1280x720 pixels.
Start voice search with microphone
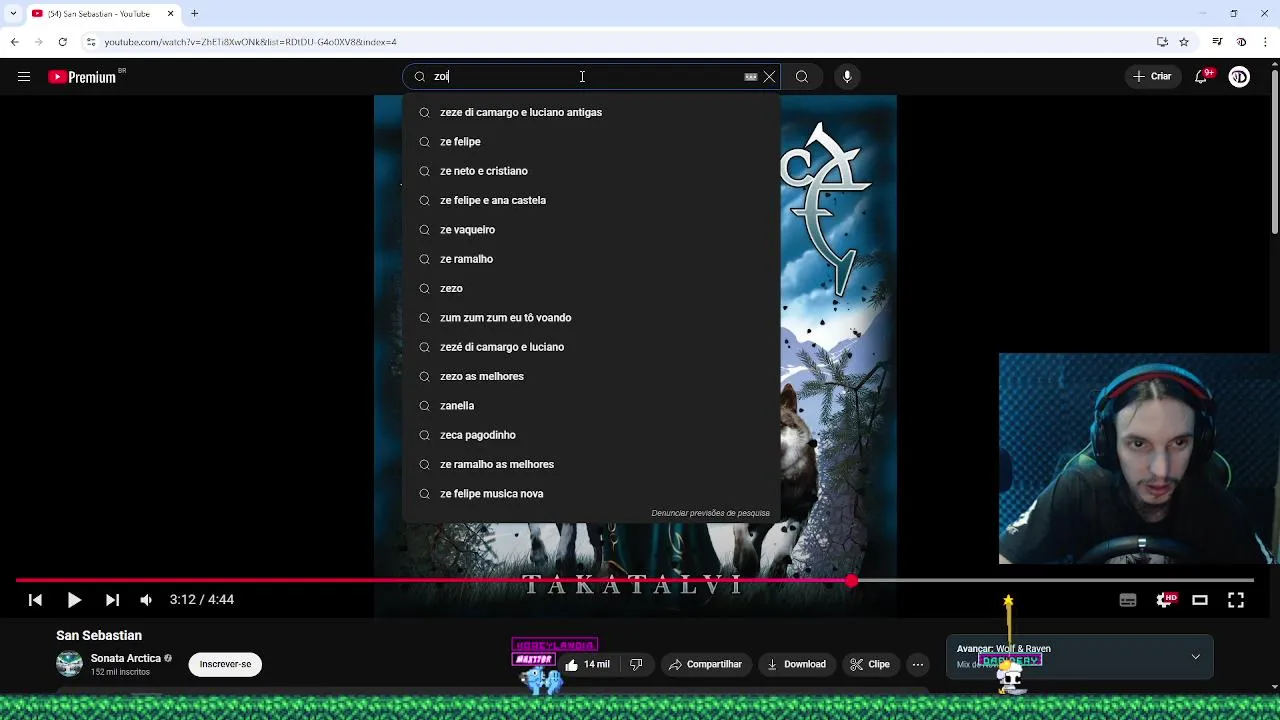pyautogui.click(x=847, y=77)
